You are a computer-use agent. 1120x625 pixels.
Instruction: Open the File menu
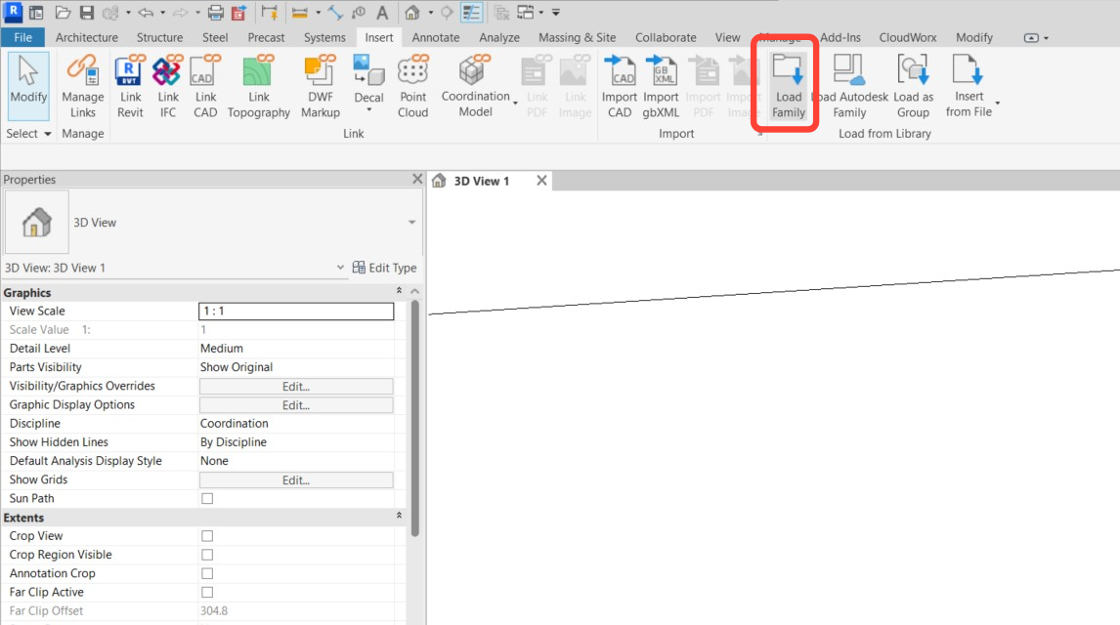pos(23,37)
